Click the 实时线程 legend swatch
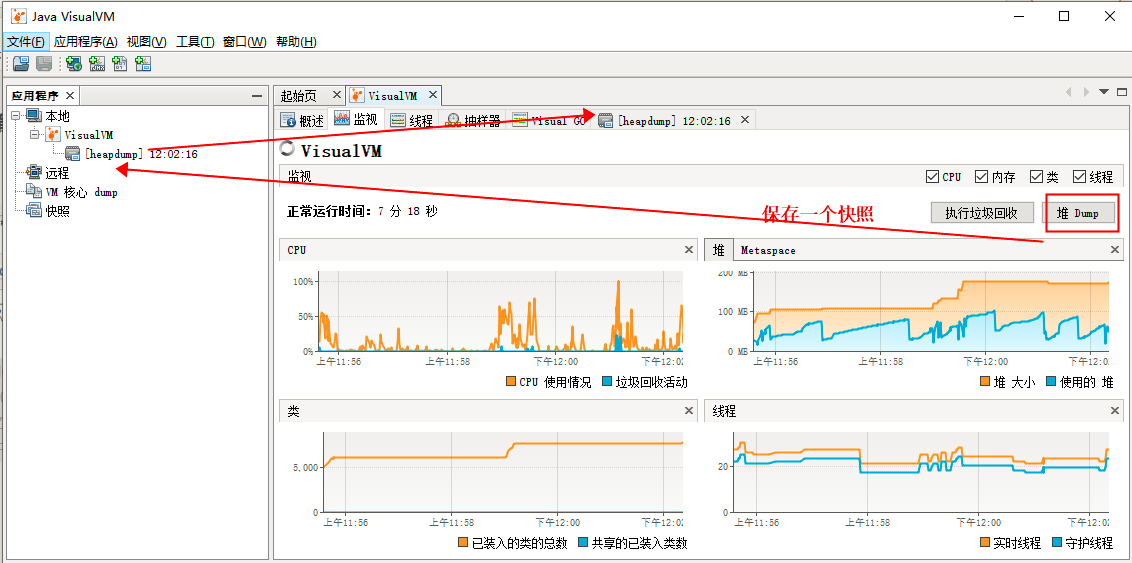1132x563 pixels. (x=985, y=542)
